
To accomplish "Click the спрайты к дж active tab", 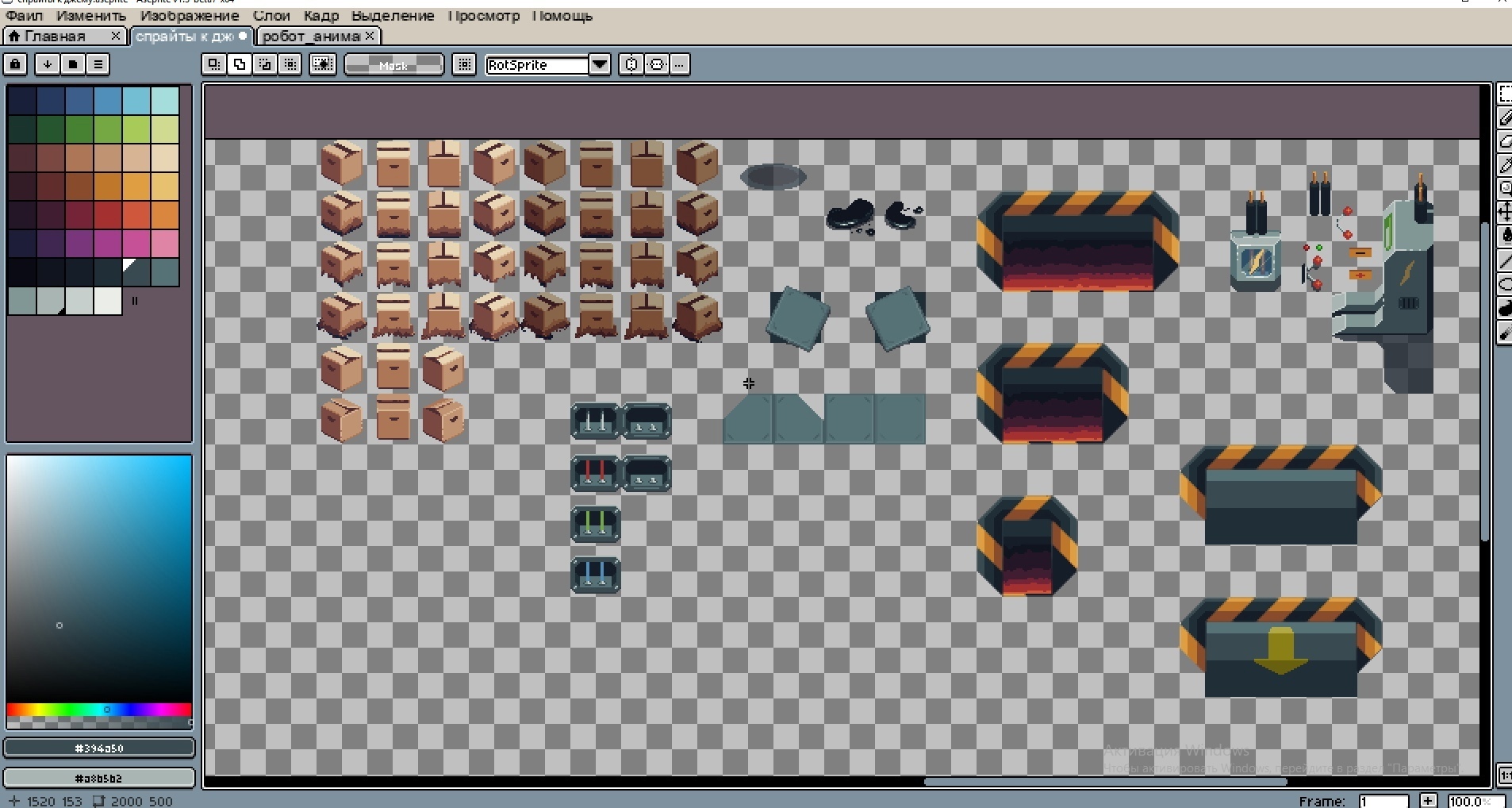I will click(x=185, y=37).
